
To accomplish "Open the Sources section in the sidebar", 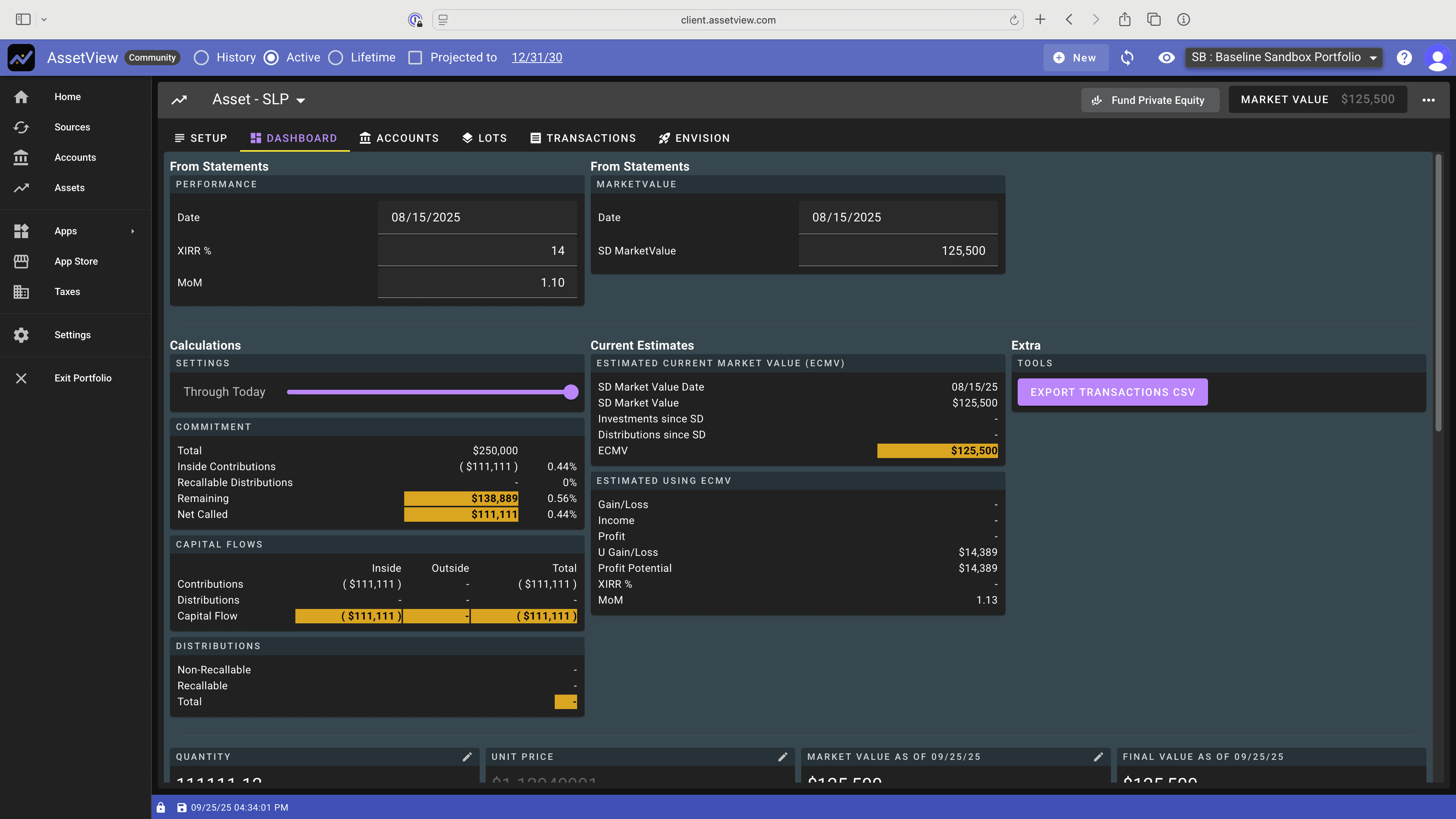I will [x=72, y=127].
